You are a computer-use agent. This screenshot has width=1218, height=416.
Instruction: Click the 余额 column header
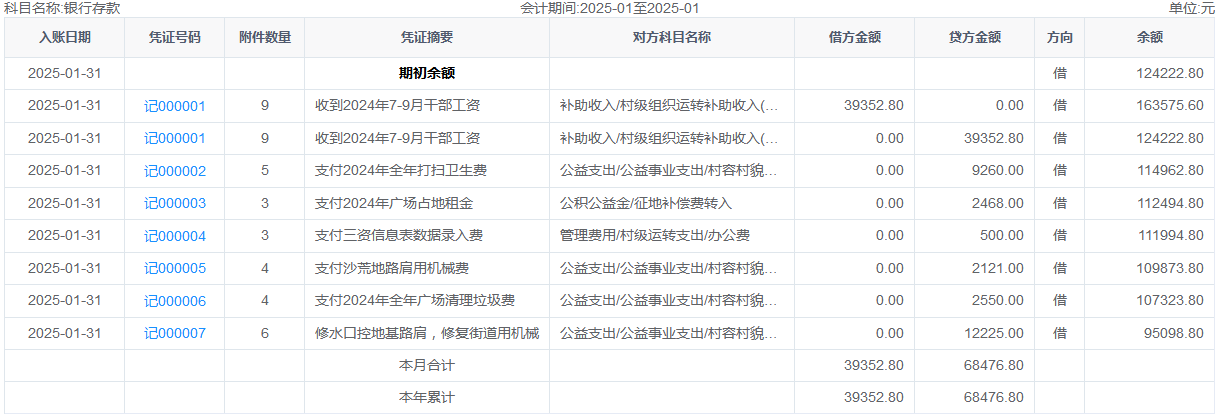pyautogui.click(x=1150, y=38)
